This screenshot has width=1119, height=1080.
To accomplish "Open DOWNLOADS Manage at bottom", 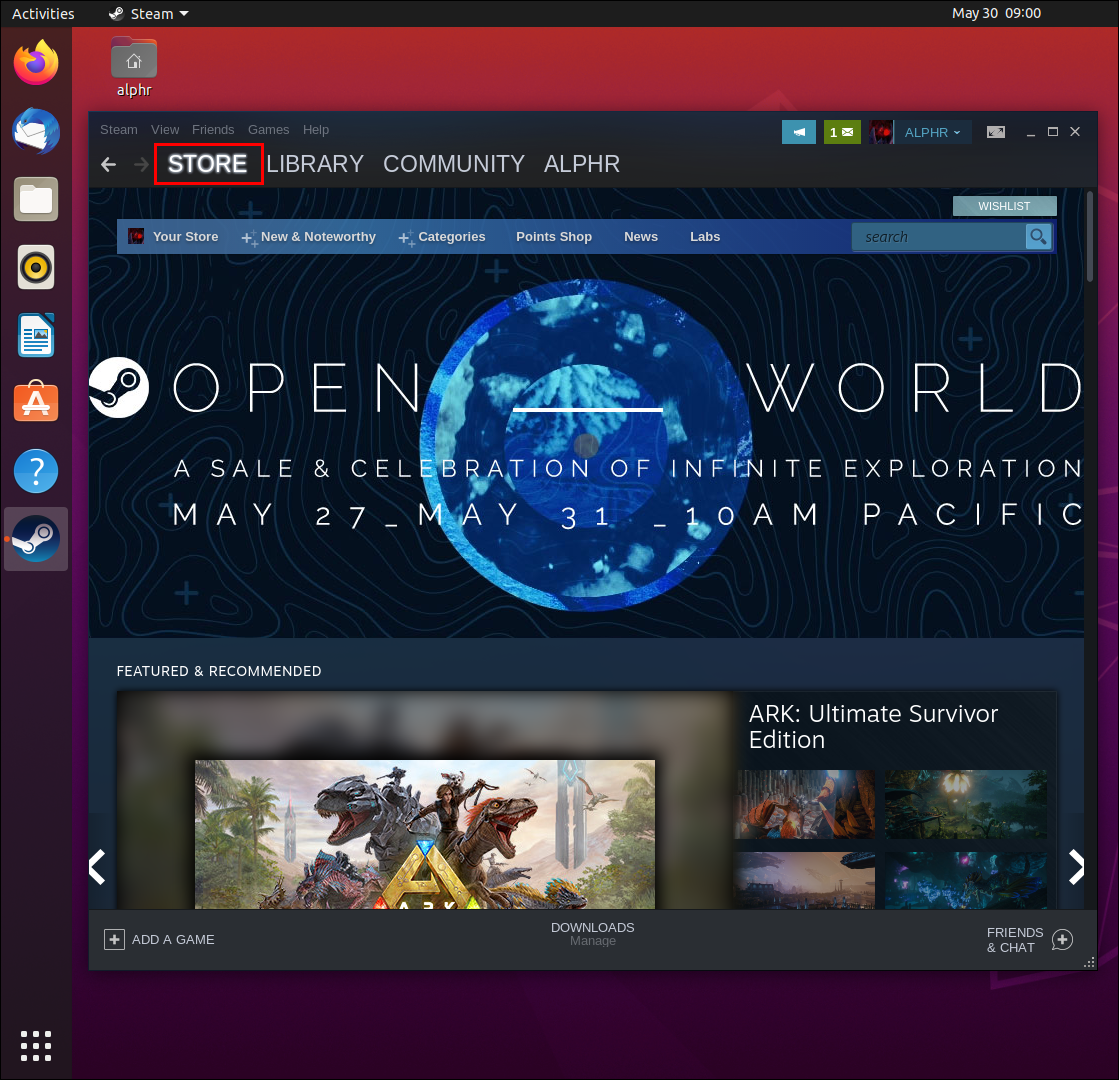I will point(592,934).
